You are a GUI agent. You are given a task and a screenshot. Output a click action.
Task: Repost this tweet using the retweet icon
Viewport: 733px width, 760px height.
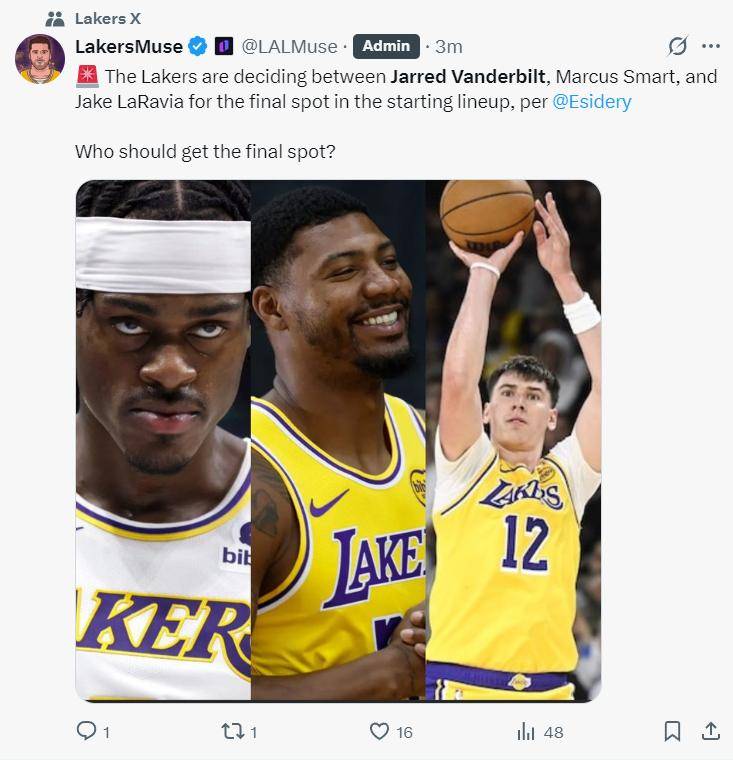(231, 731)
